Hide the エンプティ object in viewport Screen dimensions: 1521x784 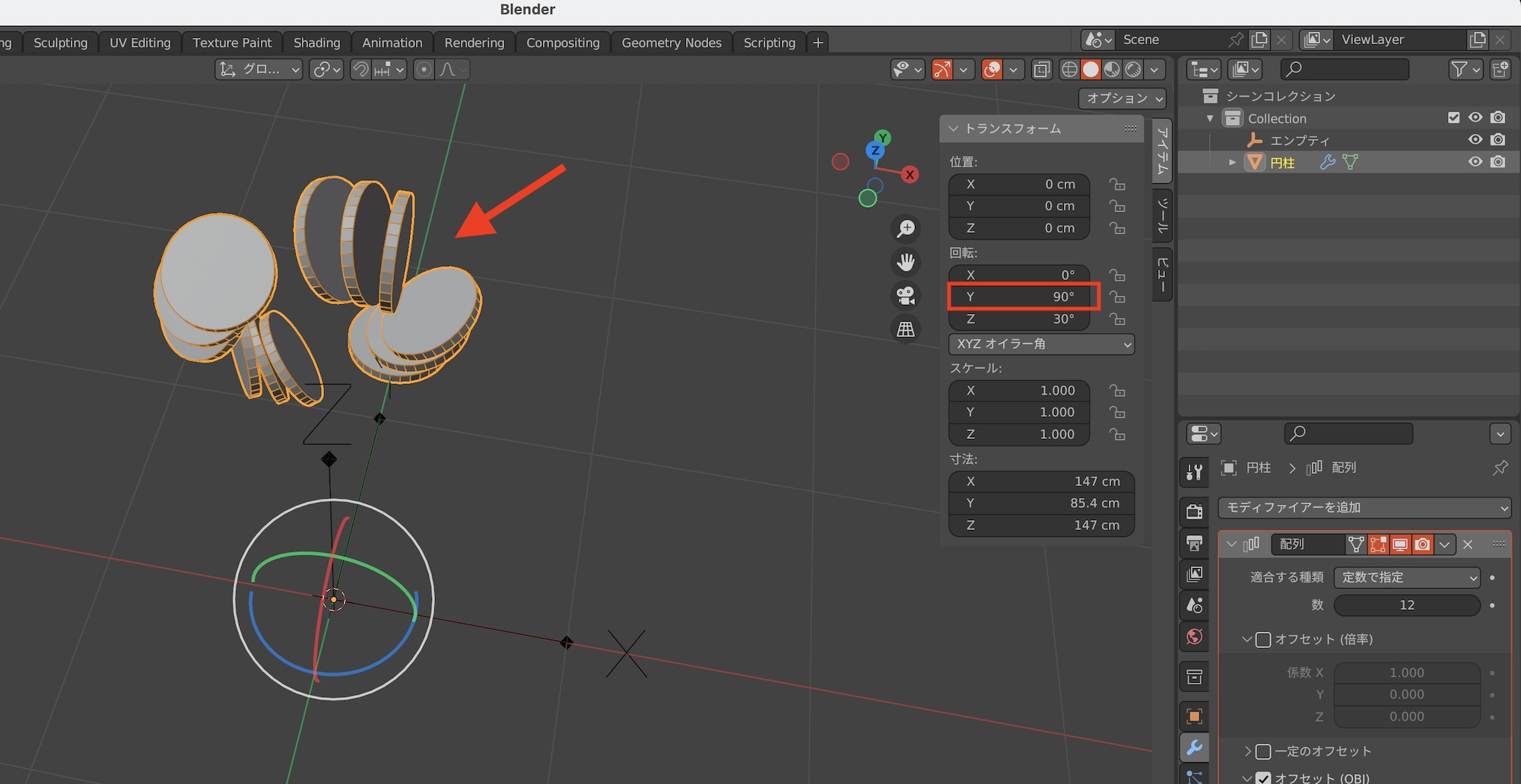[1475, 140]
